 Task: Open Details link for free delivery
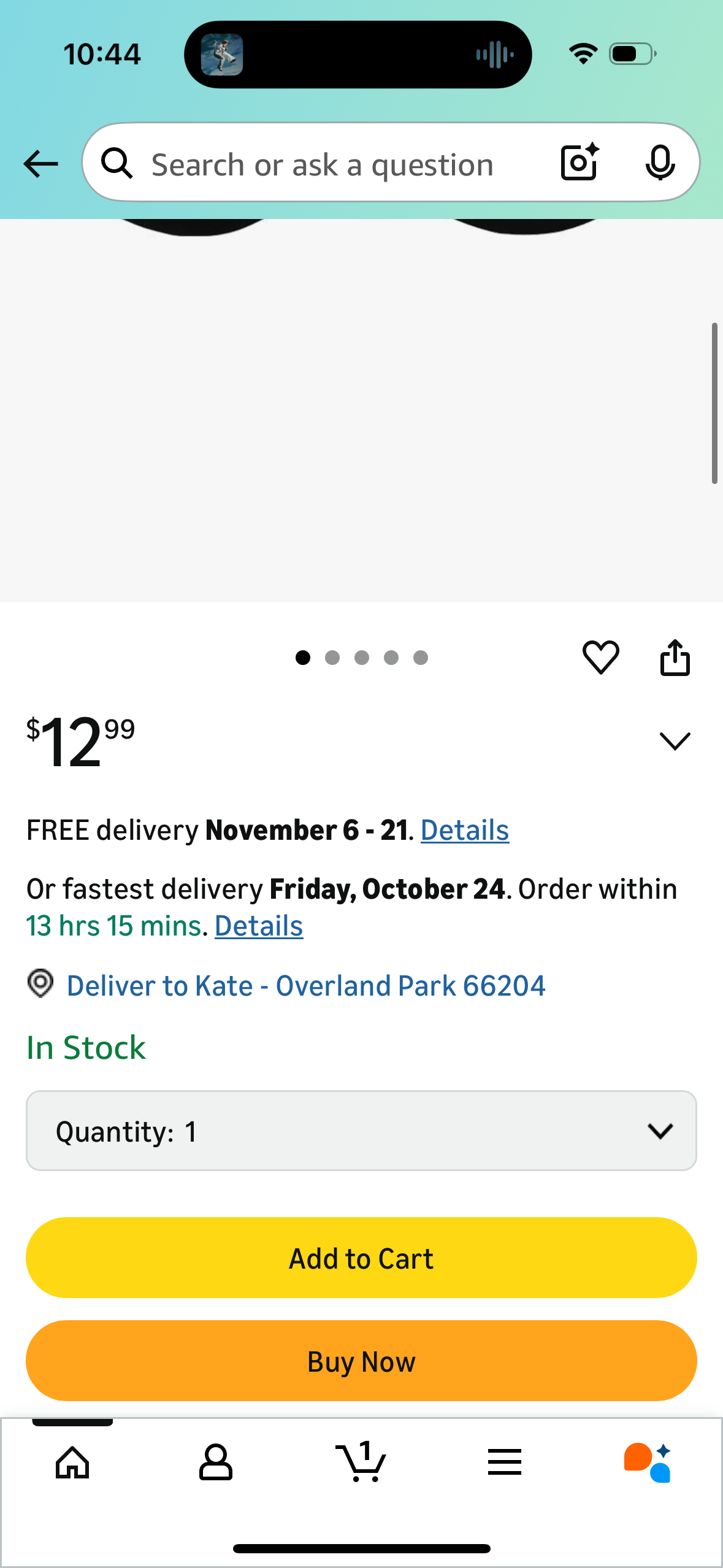pos(464,830)
